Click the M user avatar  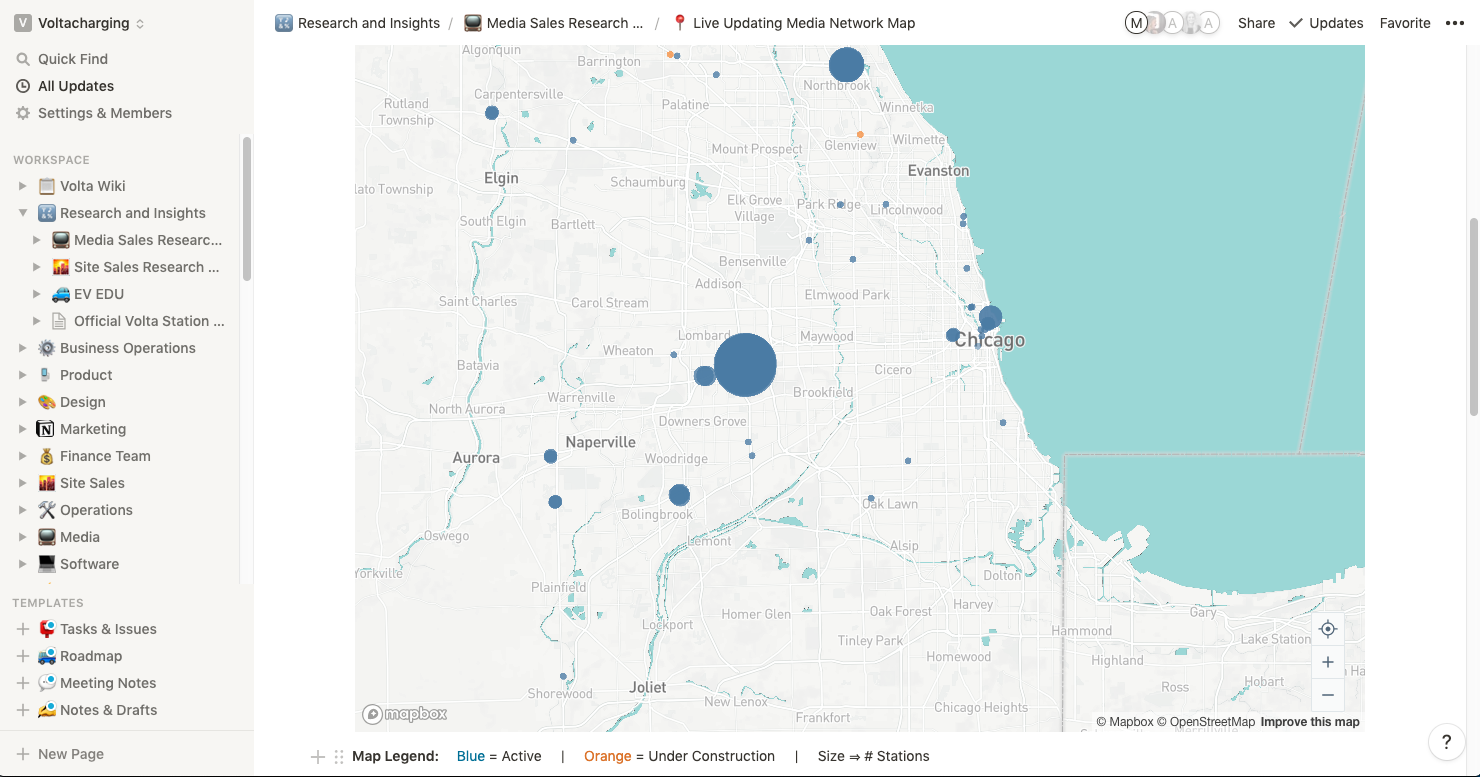tap(1136, 23)
